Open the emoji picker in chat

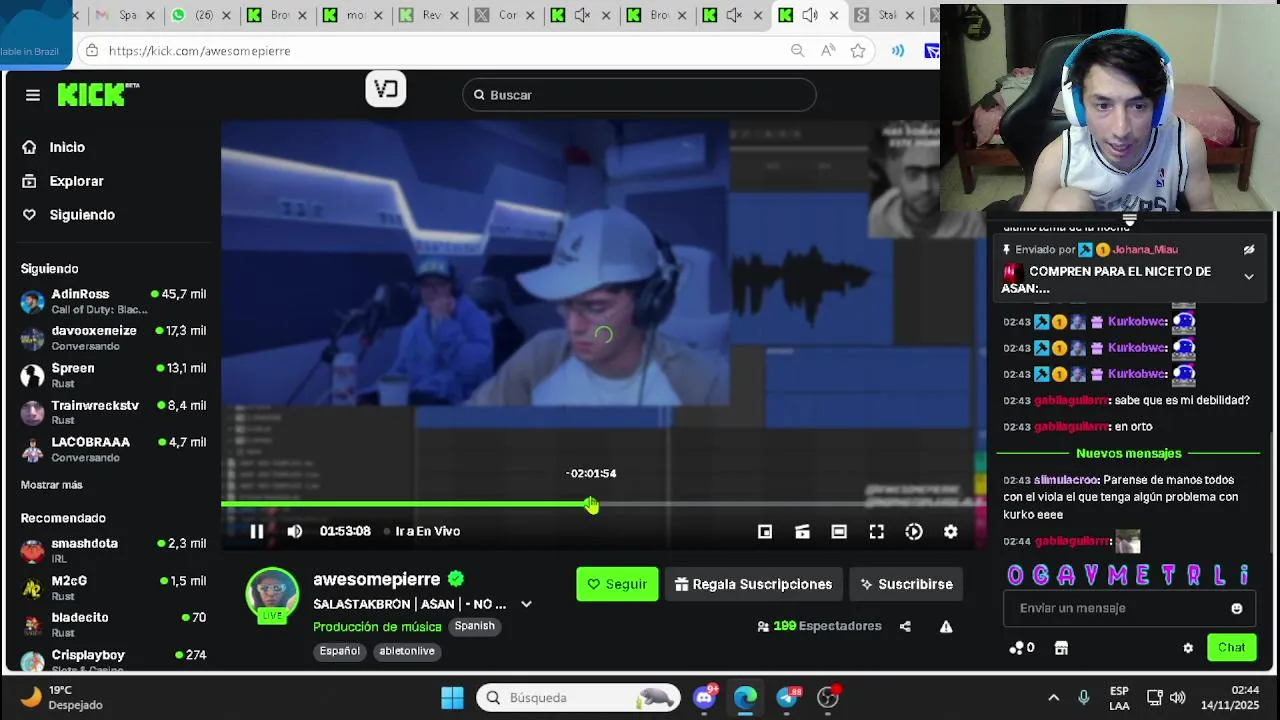point(1237,609)
